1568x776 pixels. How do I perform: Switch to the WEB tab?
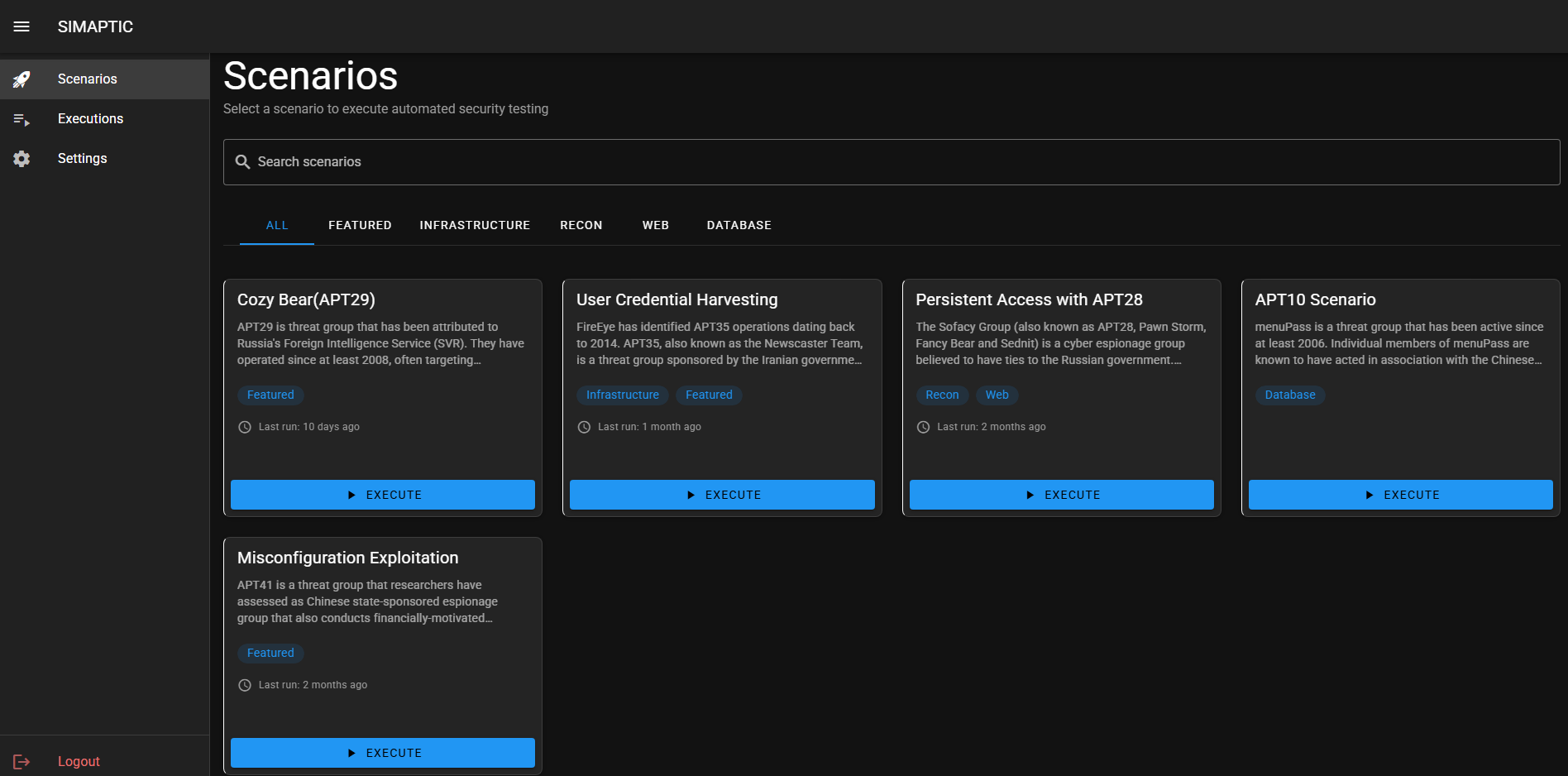(655, 225)
